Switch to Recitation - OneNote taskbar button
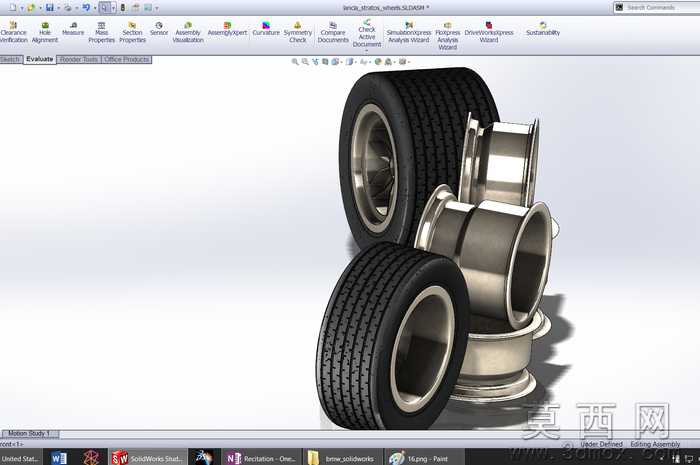700x465 pixels. tap(261, 458)
